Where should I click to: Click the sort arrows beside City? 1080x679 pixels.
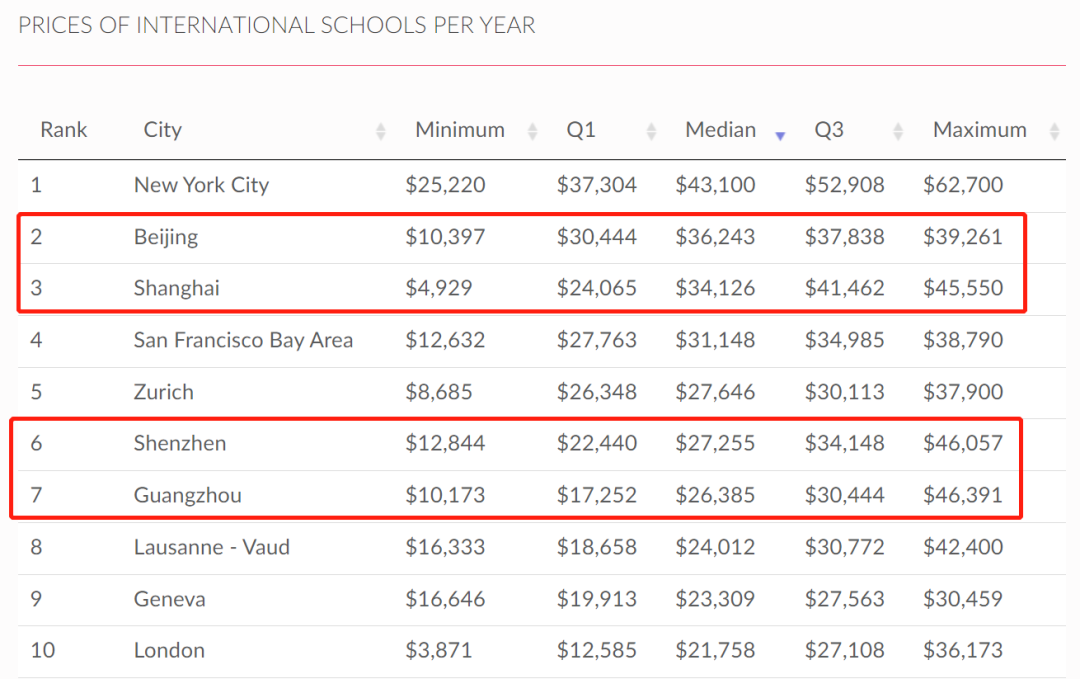381,131
